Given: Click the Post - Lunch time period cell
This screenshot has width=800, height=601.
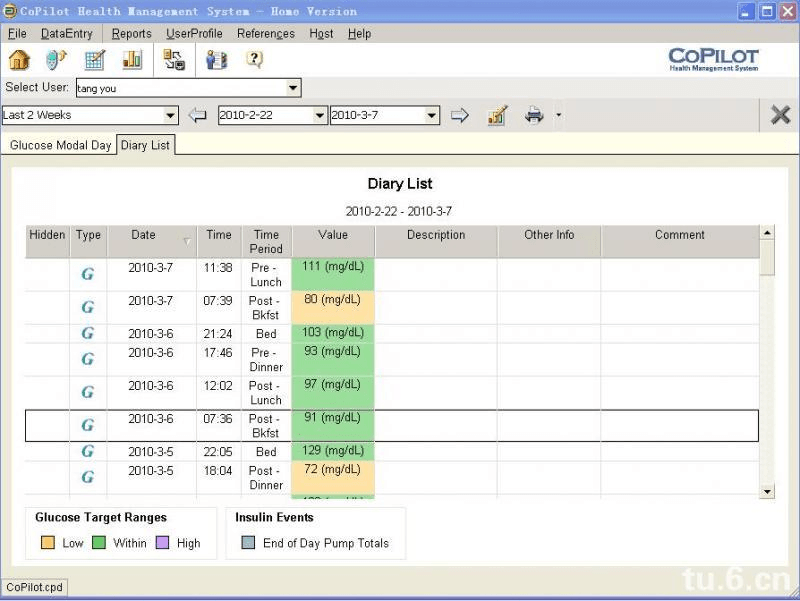Looking at the screenshot, I should click(266, 393).
